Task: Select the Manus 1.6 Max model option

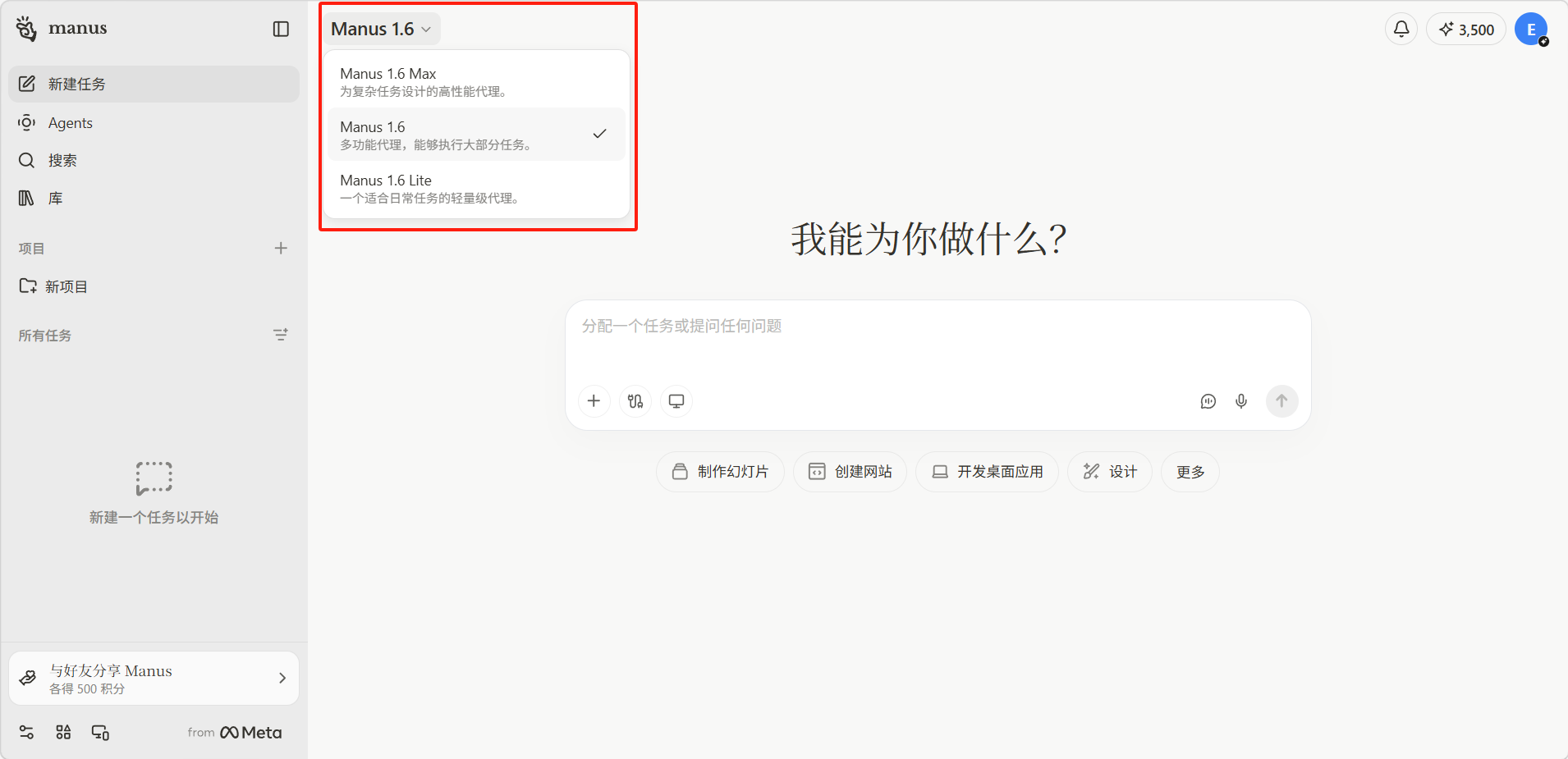Action: click(x=476, y=81)
